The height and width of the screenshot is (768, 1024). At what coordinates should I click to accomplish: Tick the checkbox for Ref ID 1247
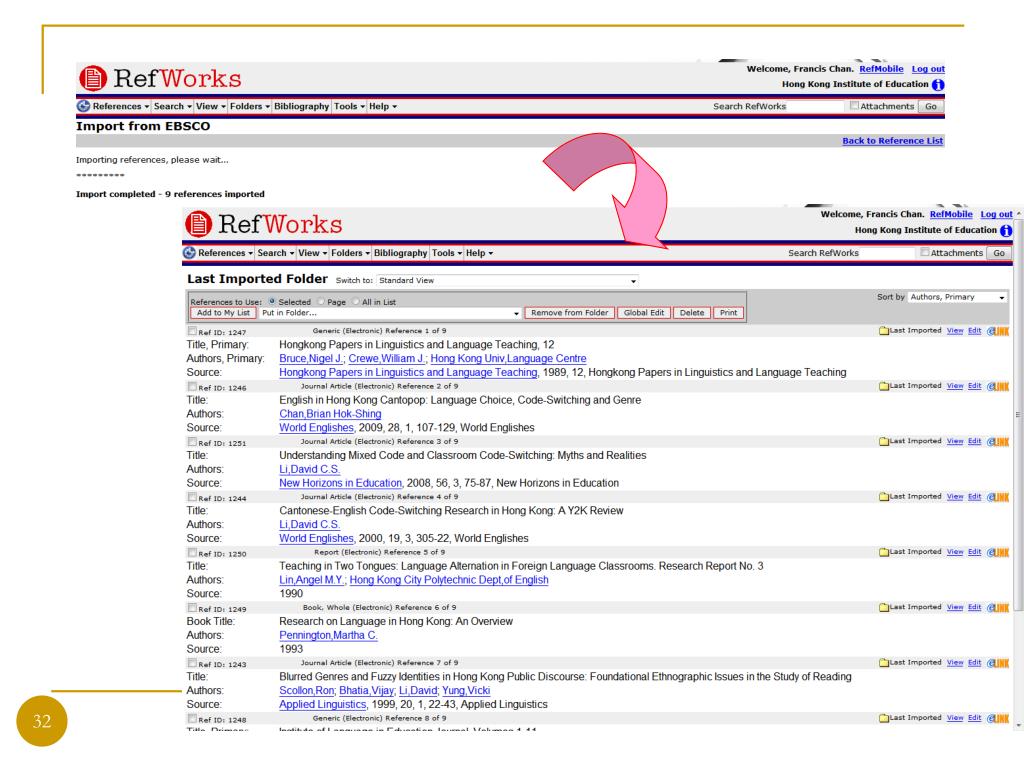coord(193,331)
